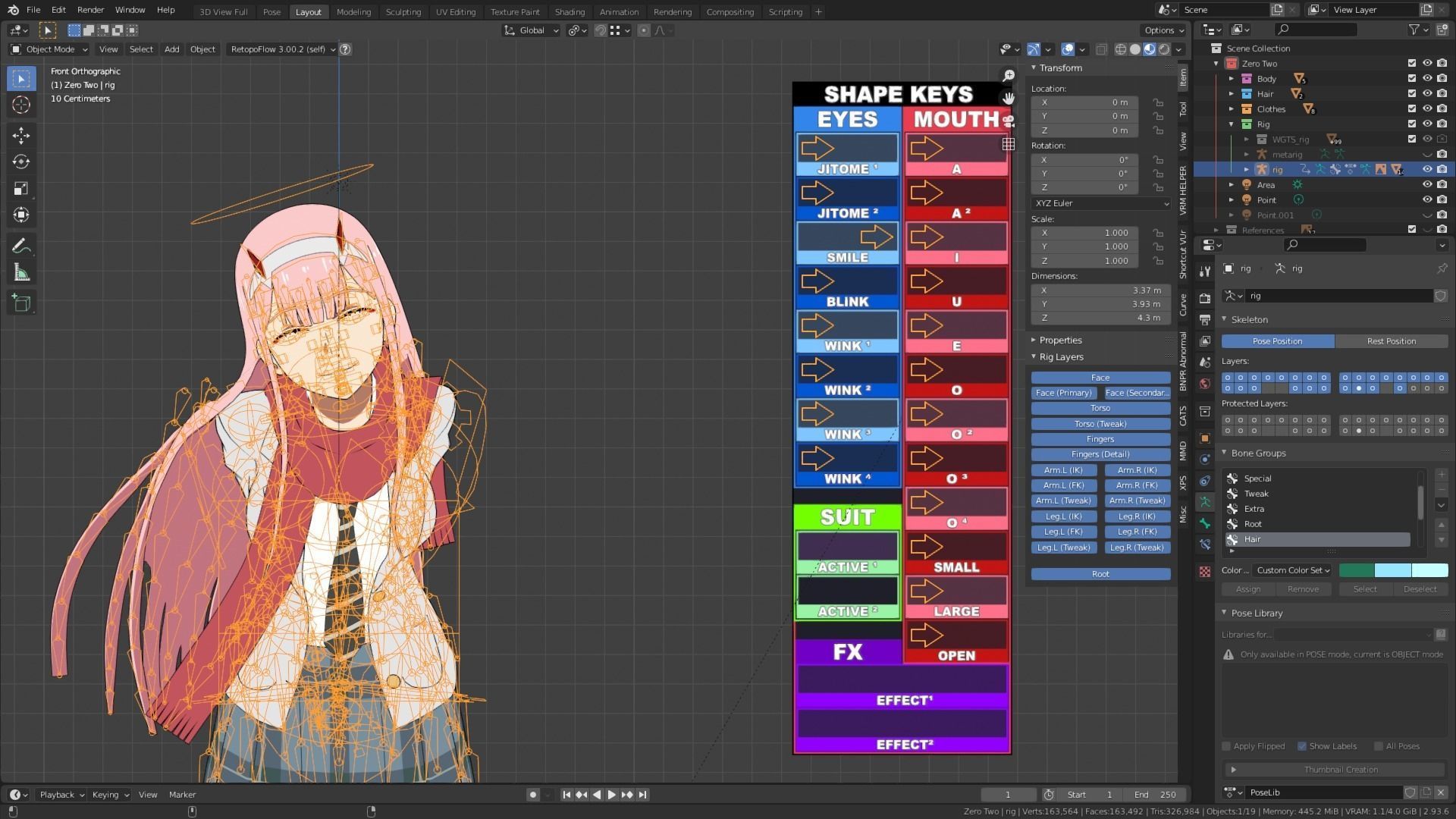Open Bone properties tab icon
This screenshot has height=819, width=1456.
pos(1205,523)
